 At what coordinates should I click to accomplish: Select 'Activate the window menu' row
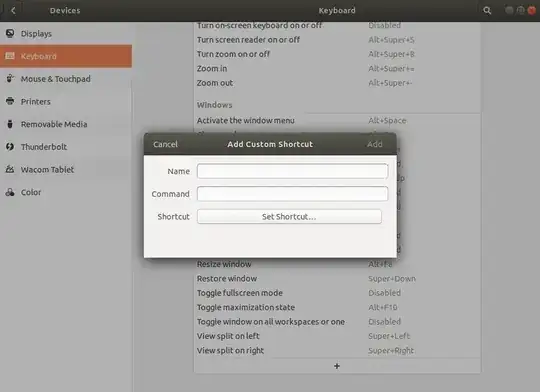337,121
